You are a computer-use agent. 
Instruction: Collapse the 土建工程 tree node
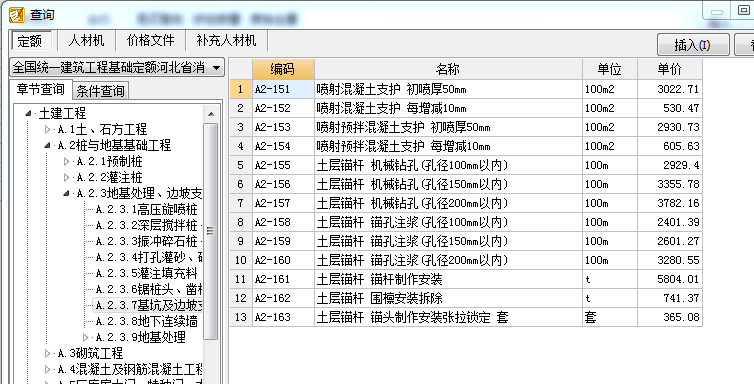[x=28, y=113]
